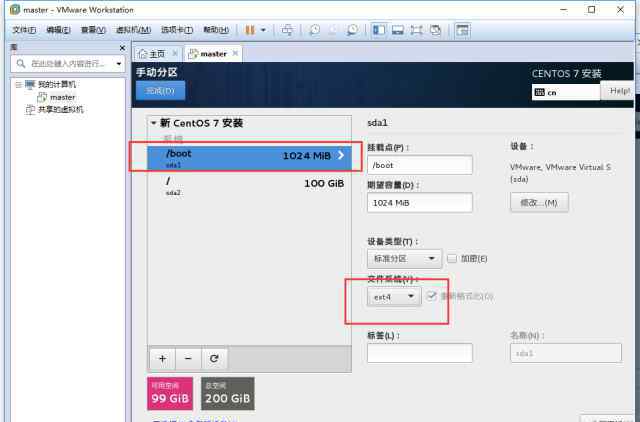Close the master tab
This screenshot has width=640, height=422.
tap(235, 53)
